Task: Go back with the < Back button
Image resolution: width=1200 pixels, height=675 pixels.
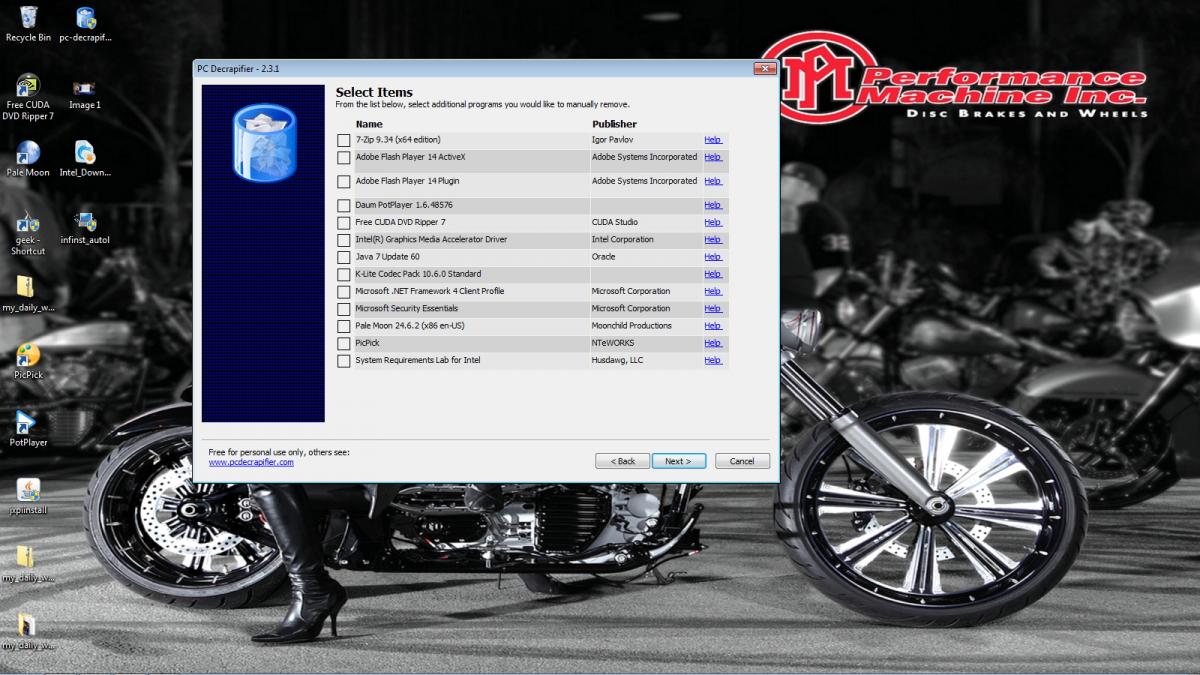Action: tap(622, 461)
